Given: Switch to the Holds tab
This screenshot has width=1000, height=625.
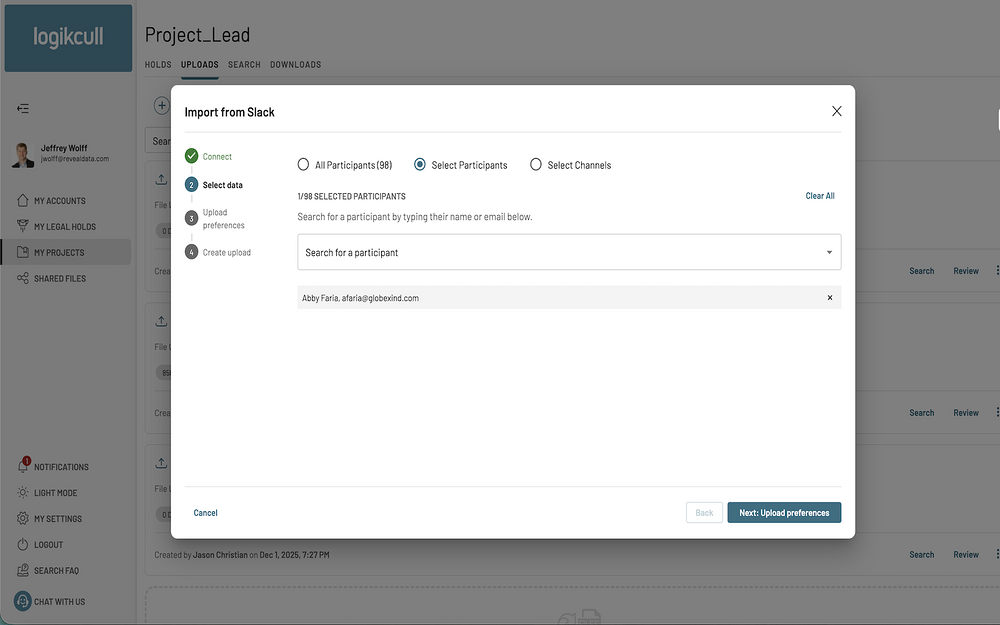Looking at the screenshot, I should (158, 64).
